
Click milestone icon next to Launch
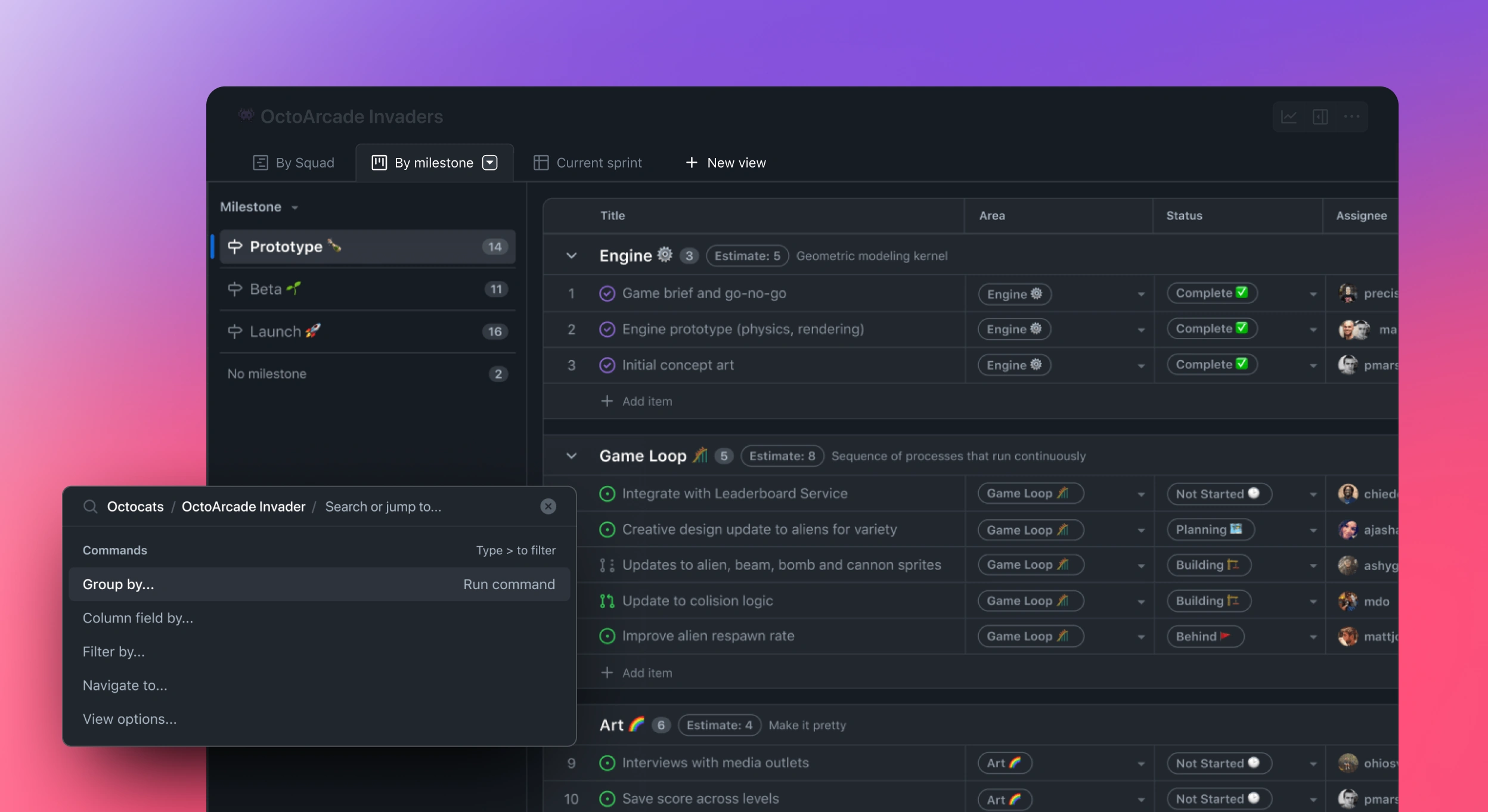tap(235, 331)
